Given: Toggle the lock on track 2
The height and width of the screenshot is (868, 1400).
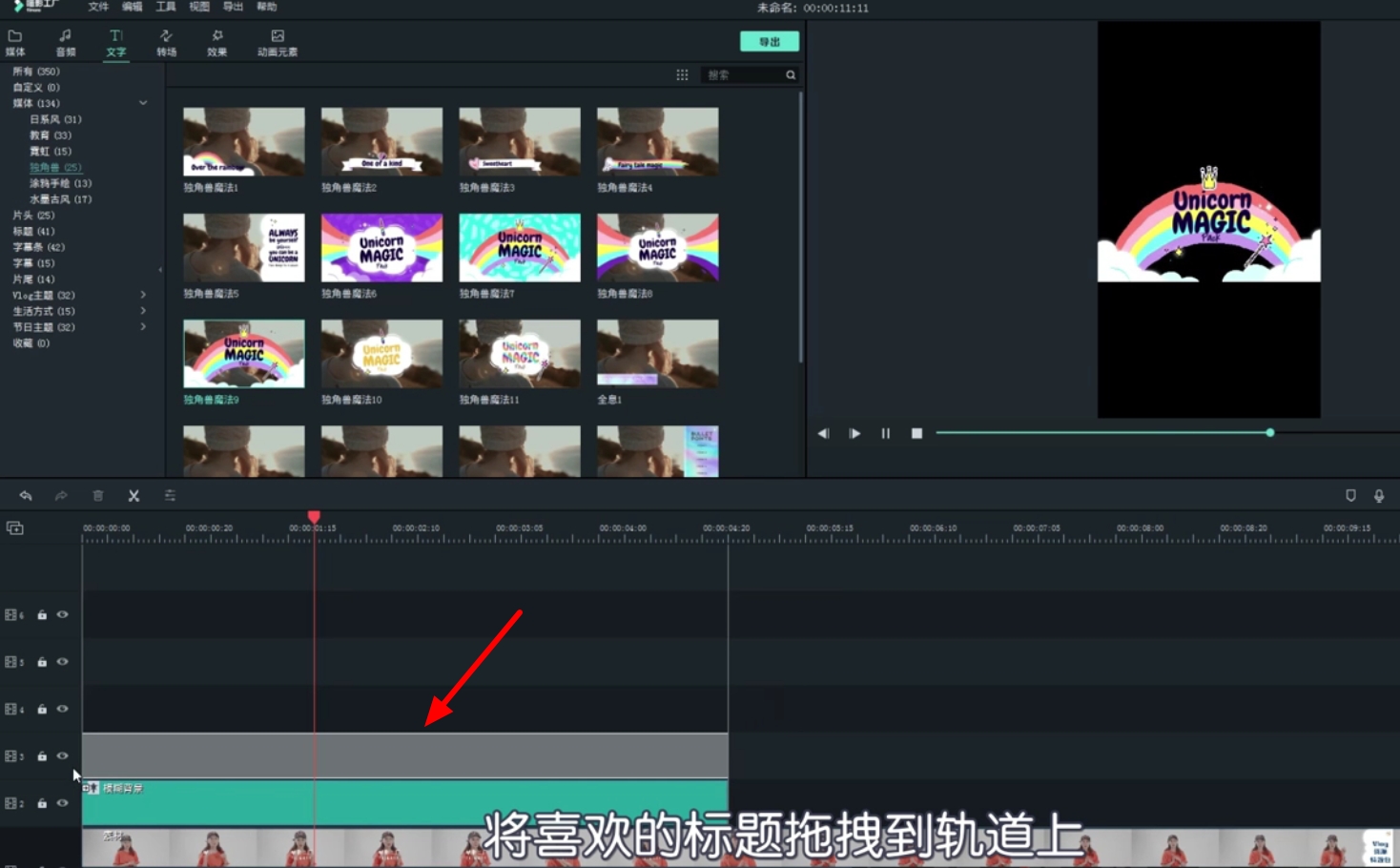Looking at the screenshot, I should pos(42,804).
